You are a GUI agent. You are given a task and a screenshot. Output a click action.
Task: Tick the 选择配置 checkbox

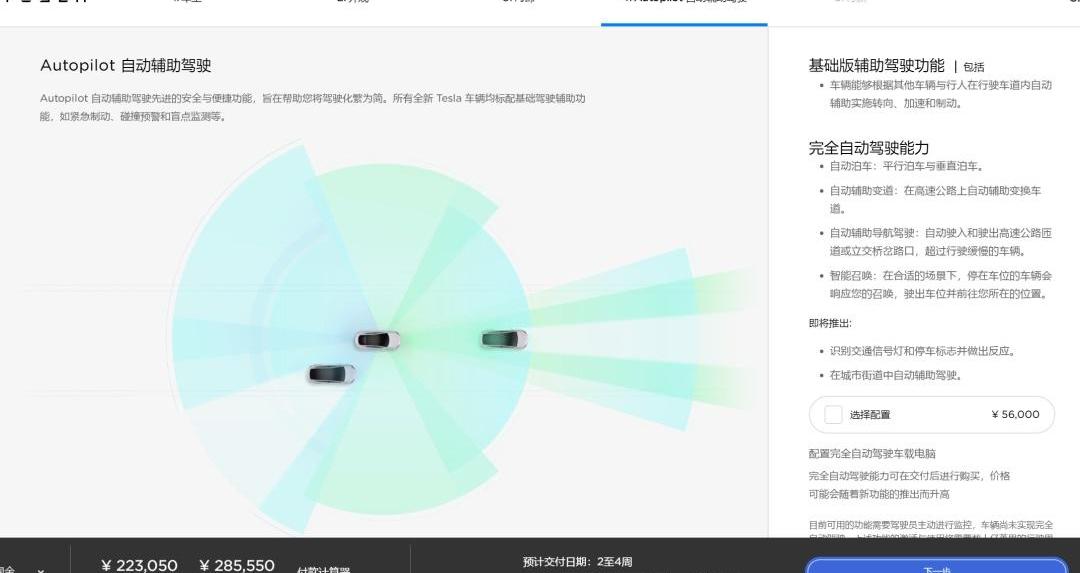click(x=833, y=415)
